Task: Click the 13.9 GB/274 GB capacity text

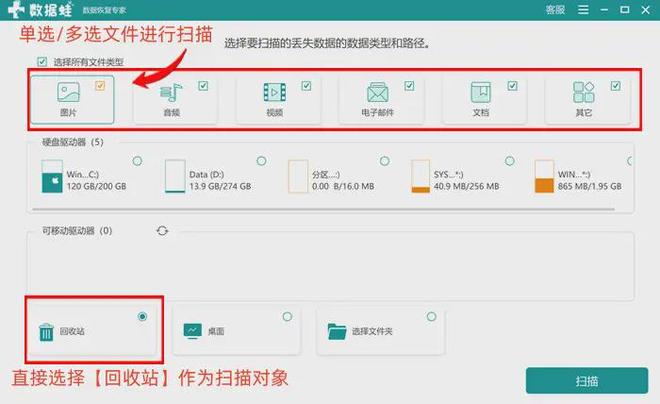Action: point(220,186)
